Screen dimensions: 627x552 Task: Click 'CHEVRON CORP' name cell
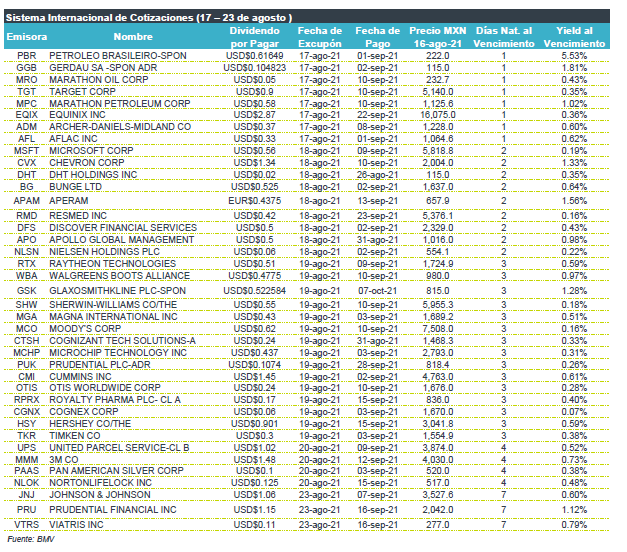pos(87,163)
